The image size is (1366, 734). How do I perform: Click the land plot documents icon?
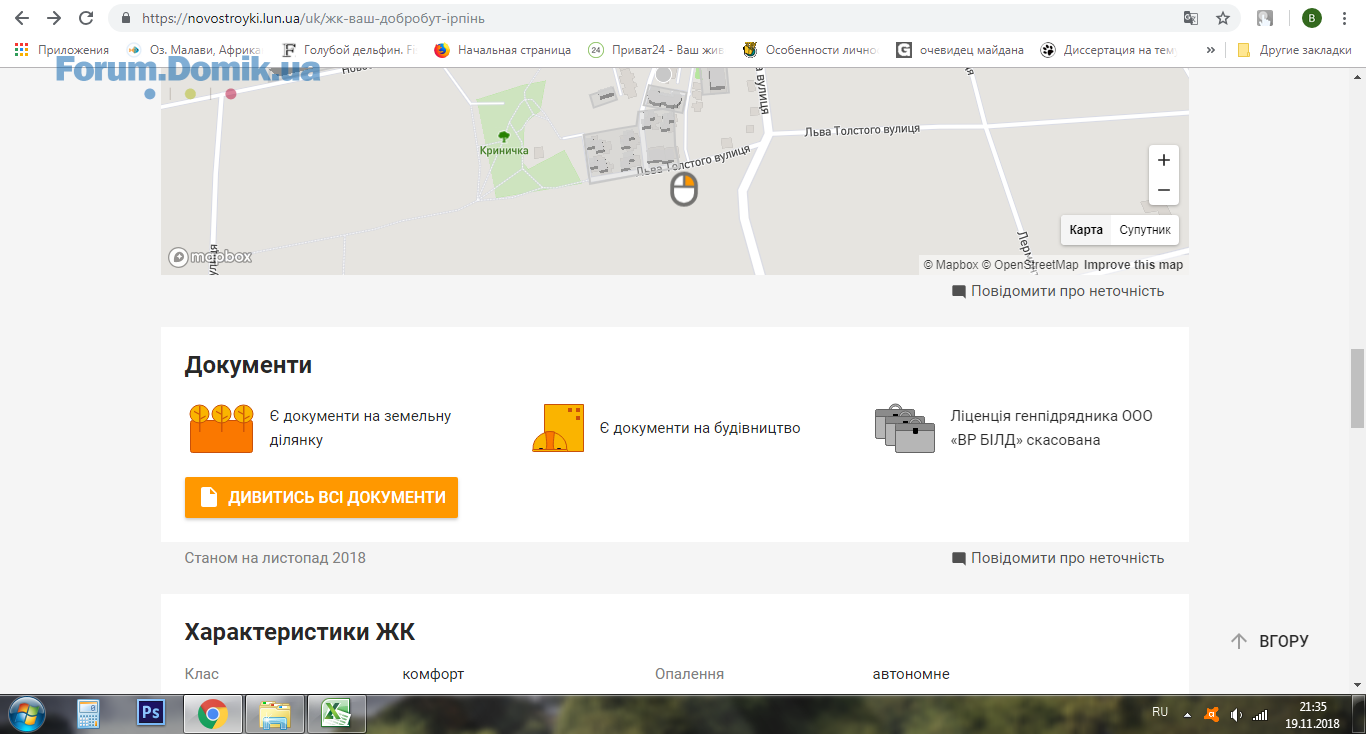pyautogui.click(x=221, y=428)
